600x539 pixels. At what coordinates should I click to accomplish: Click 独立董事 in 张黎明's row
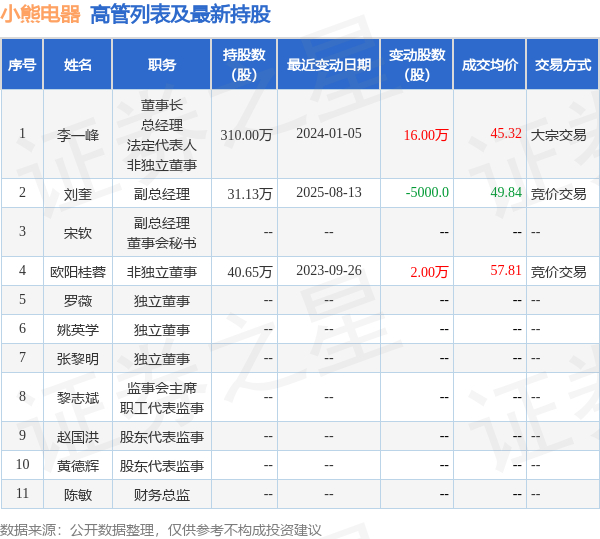coord(162,359)
